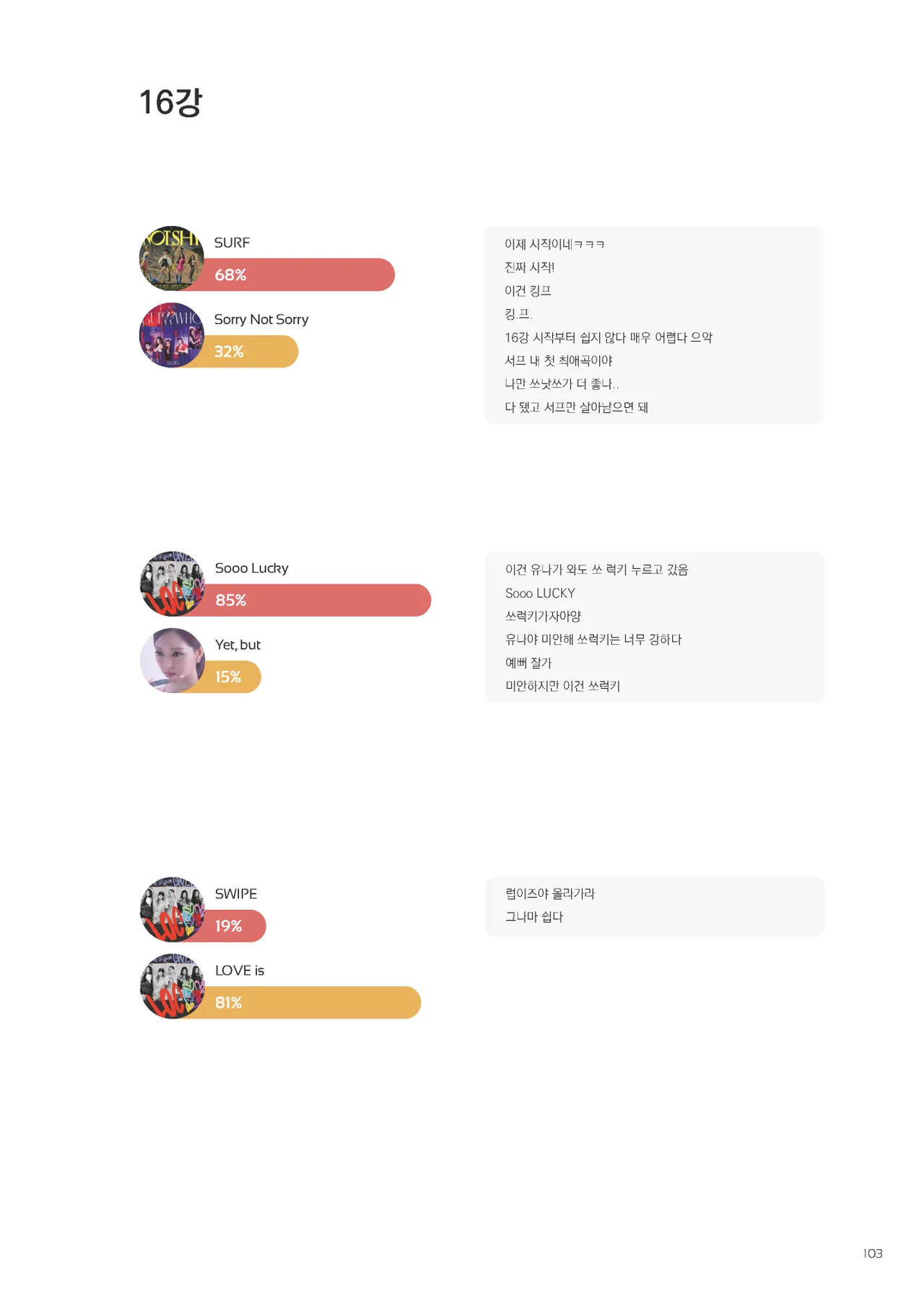Click the Sorry Not Sorry album thumbnail
The image size is (924, 1304).
pyautogui.click(x=171, y=335)
